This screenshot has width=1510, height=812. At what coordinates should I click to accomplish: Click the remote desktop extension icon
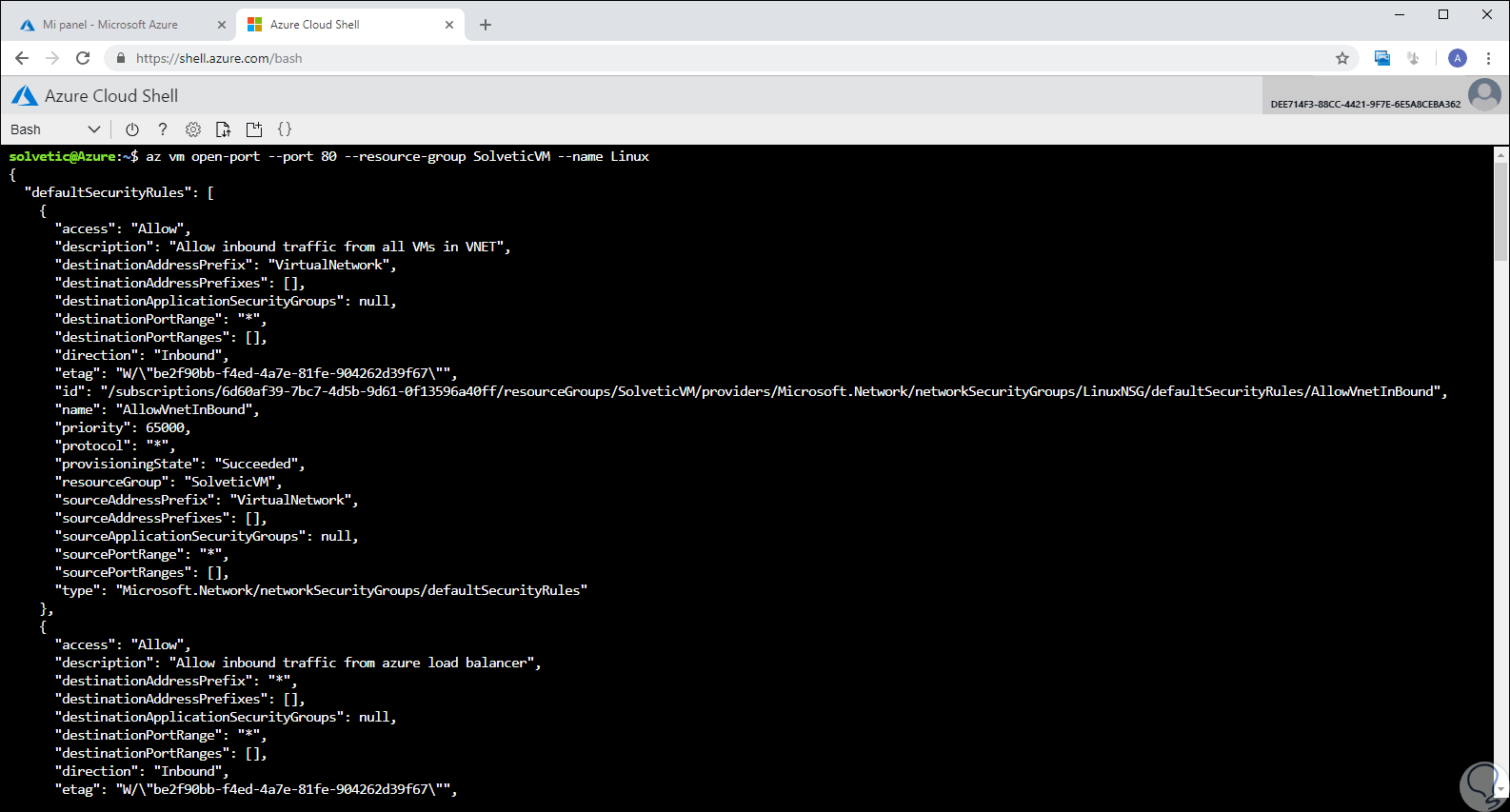click(1382, 58)
